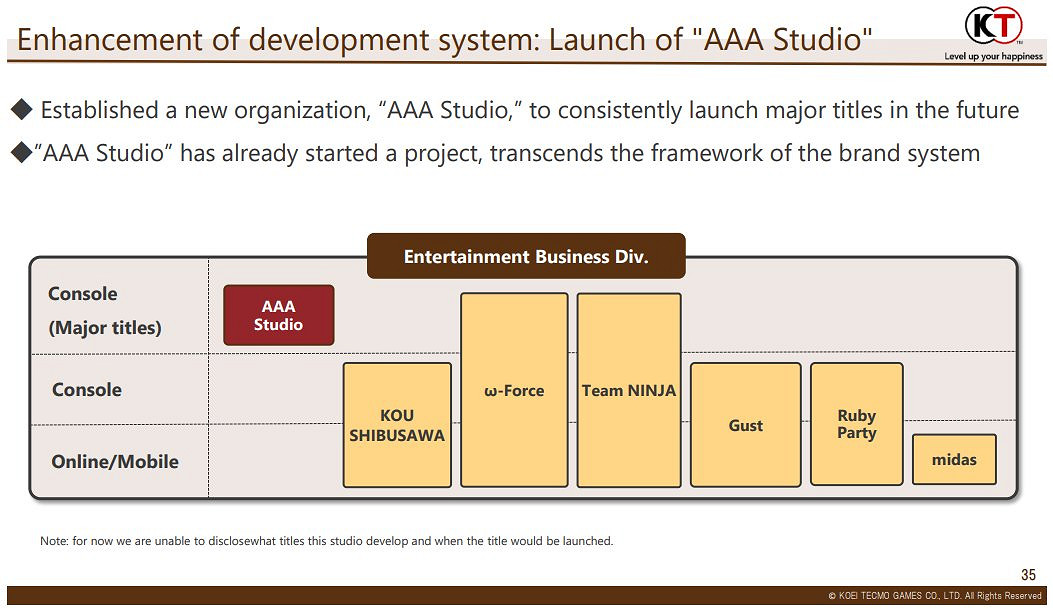1053x609 pixels.
Task: Click the Koei Tecmo KT logo
Action: click(992, 25)
